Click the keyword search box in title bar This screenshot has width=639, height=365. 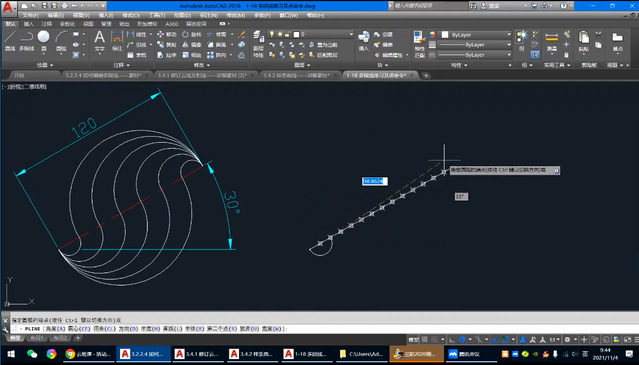[430, 6]
